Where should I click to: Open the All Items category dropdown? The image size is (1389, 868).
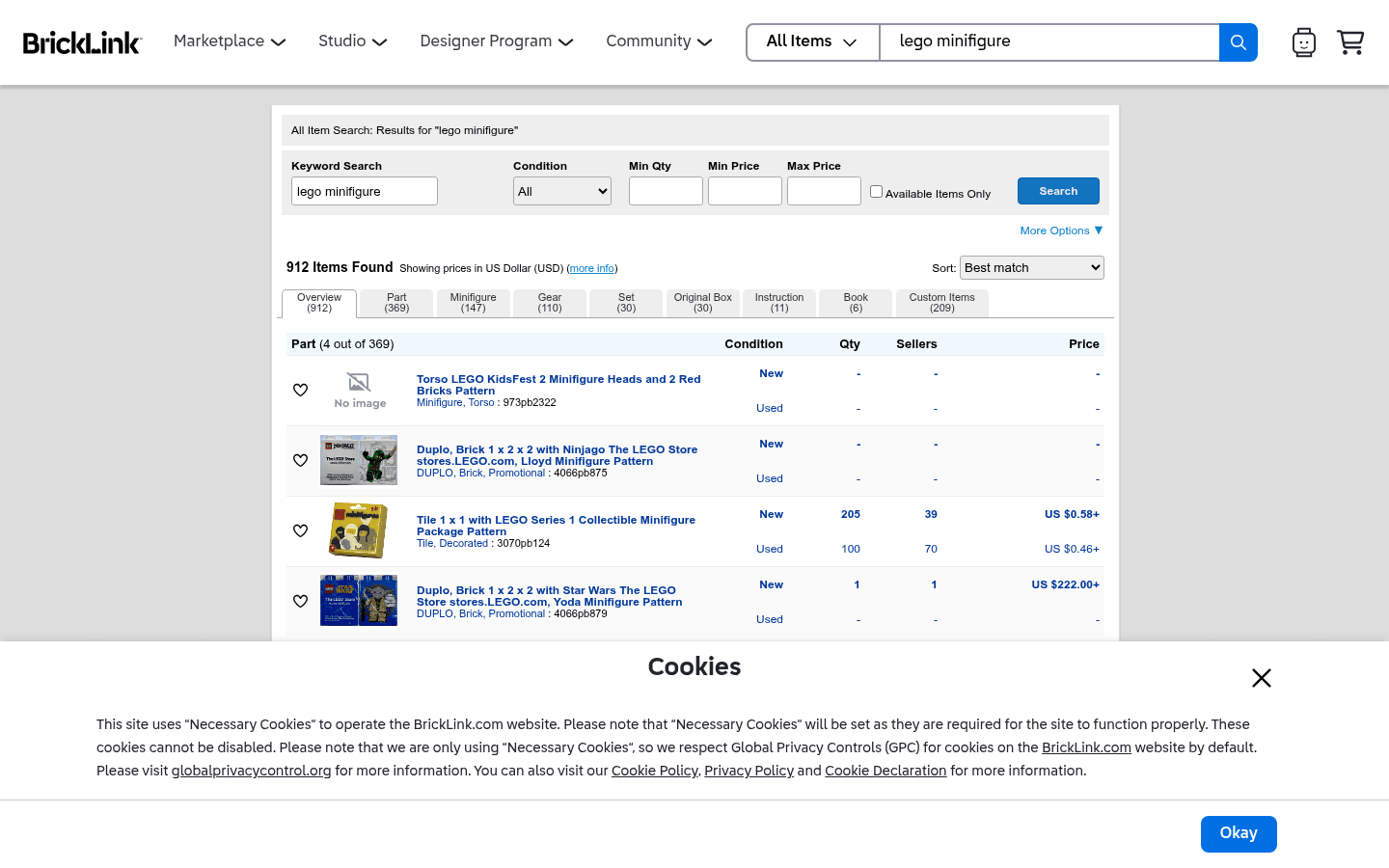click(x=812, y=42)
